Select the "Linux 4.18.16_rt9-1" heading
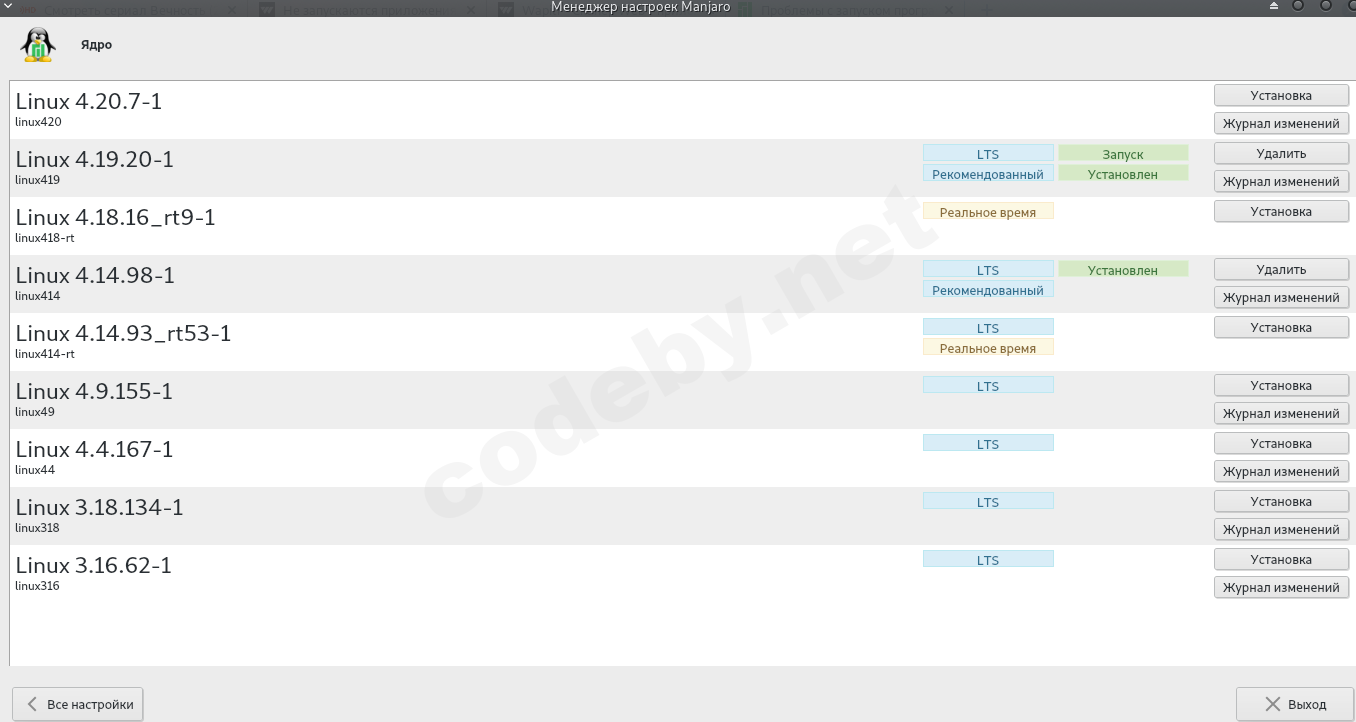The image size is (1356, 722). click(116, 217)
